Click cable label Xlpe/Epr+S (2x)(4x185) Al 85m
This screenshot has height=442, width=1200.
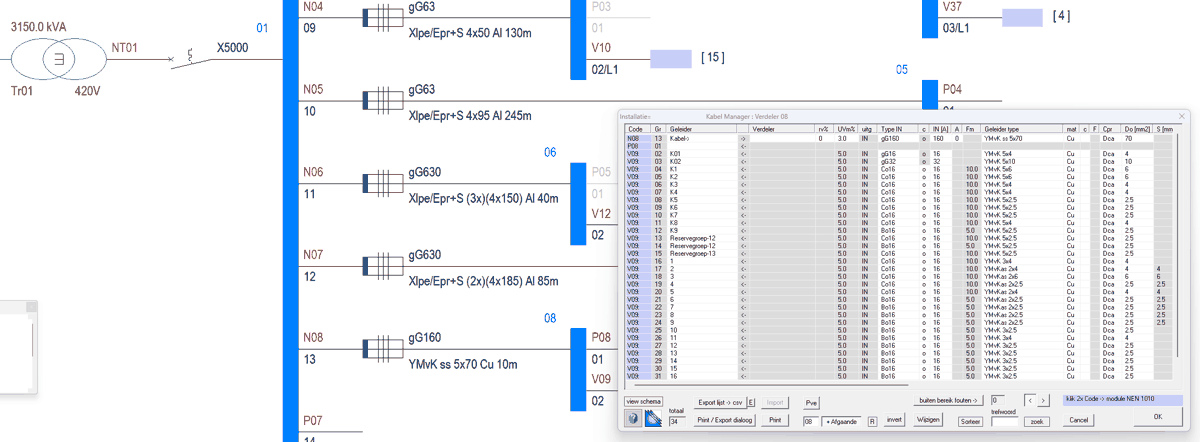click(x=483, y=283)
